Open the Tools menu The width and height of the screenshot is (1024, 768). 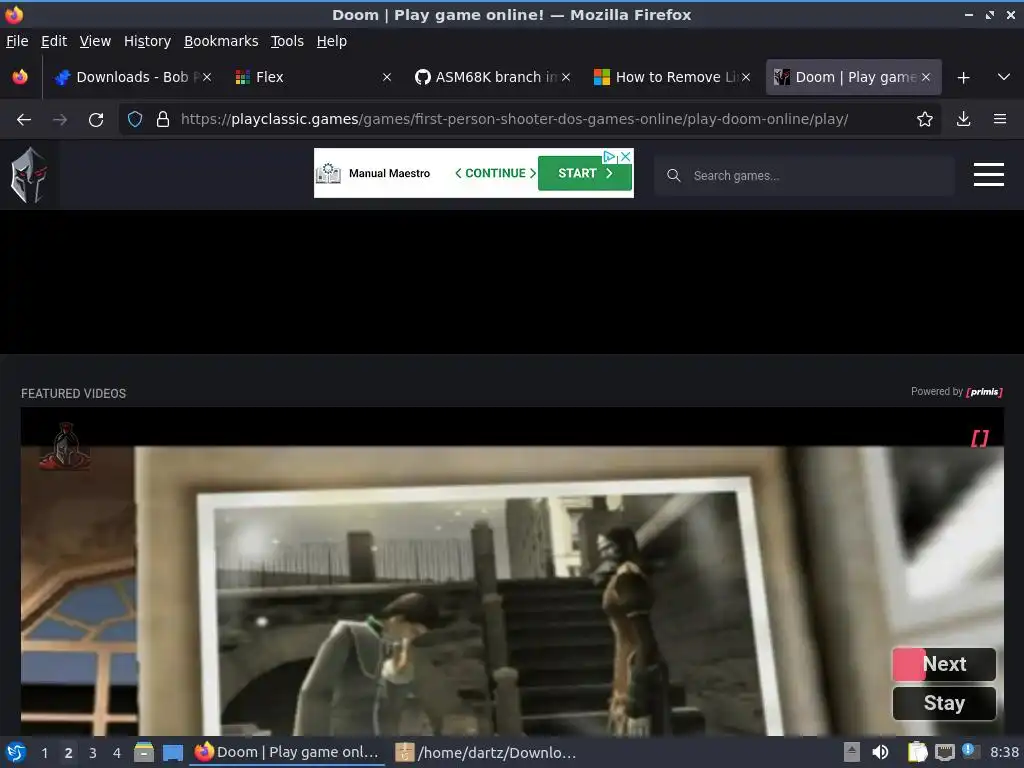(x=287, y=41)
